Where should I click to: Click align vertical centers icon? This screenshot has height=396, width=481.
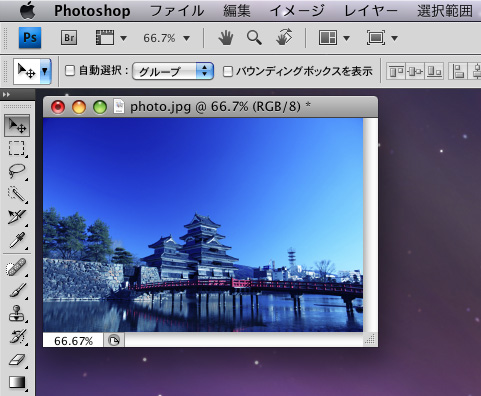click(415, 71)
